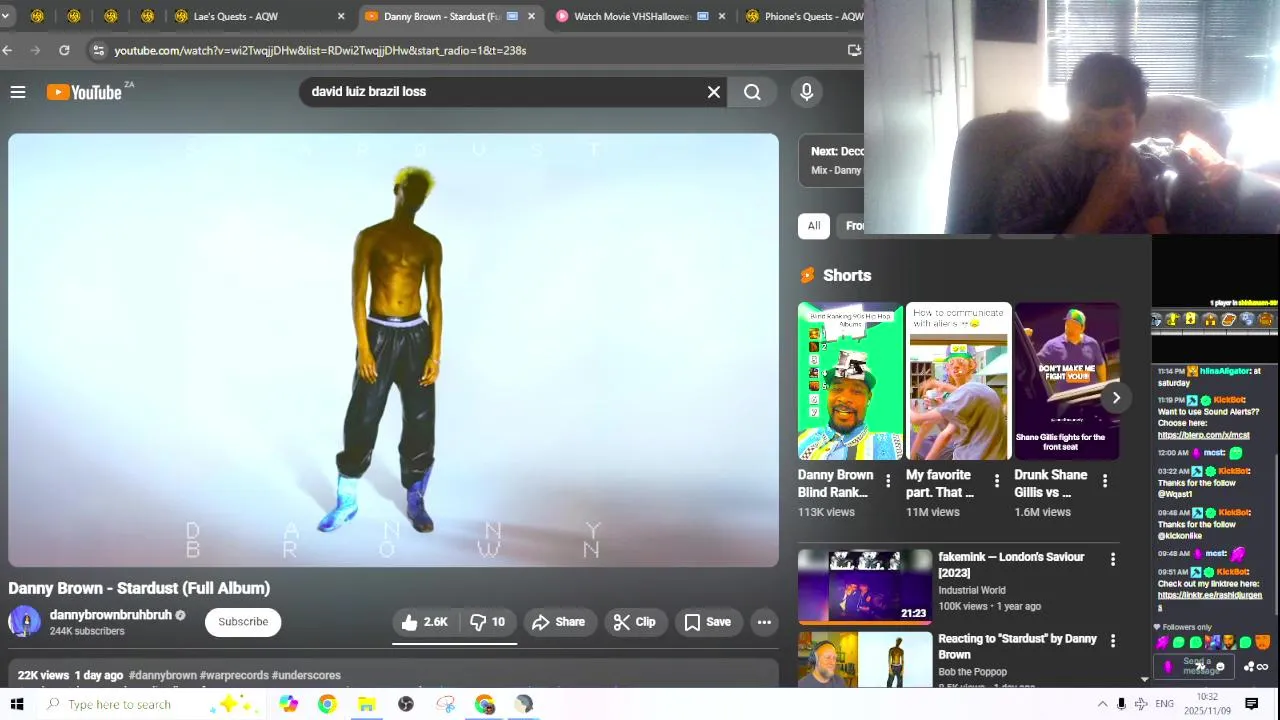Create a clip with the Clip button
1280x720 pixels.
635,622
